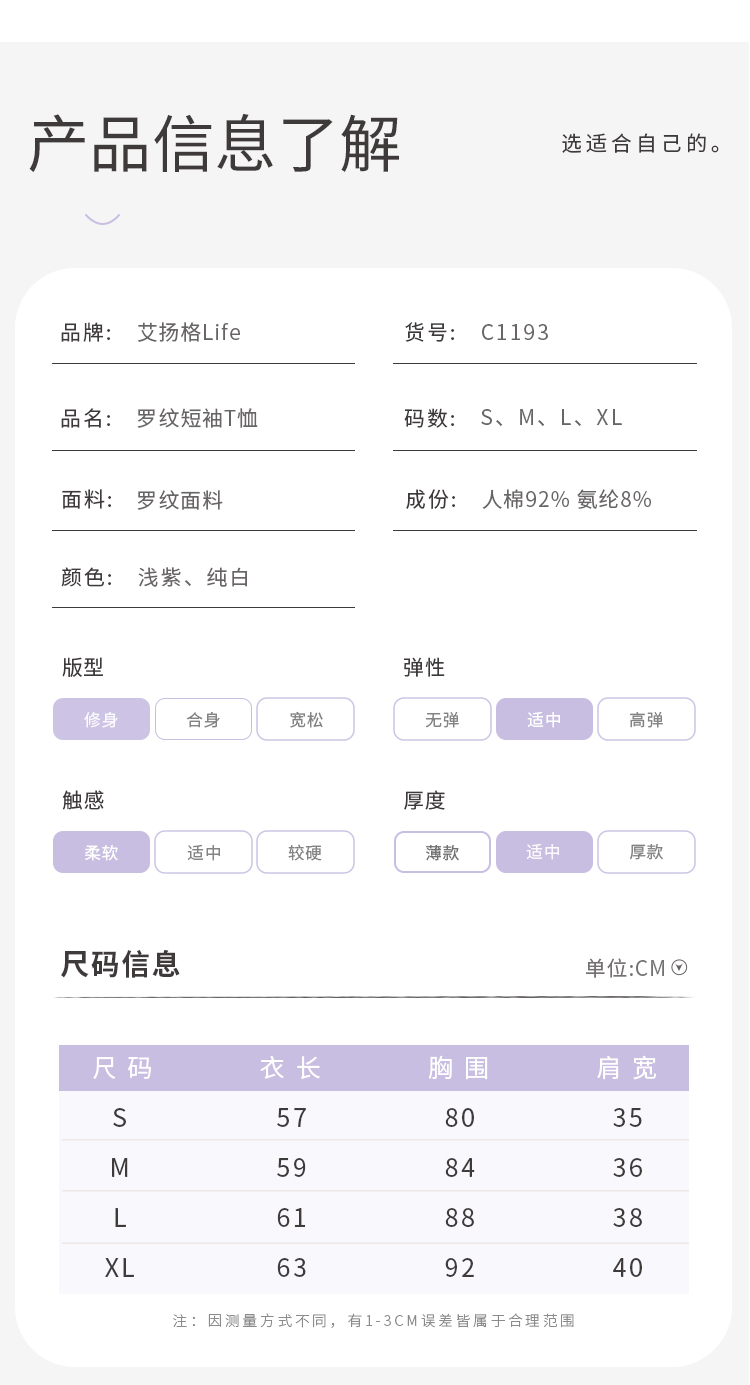Viewport: 750px width, 1385px height.
Task: Select the 修身 fit option
Action: coord(101,719)
